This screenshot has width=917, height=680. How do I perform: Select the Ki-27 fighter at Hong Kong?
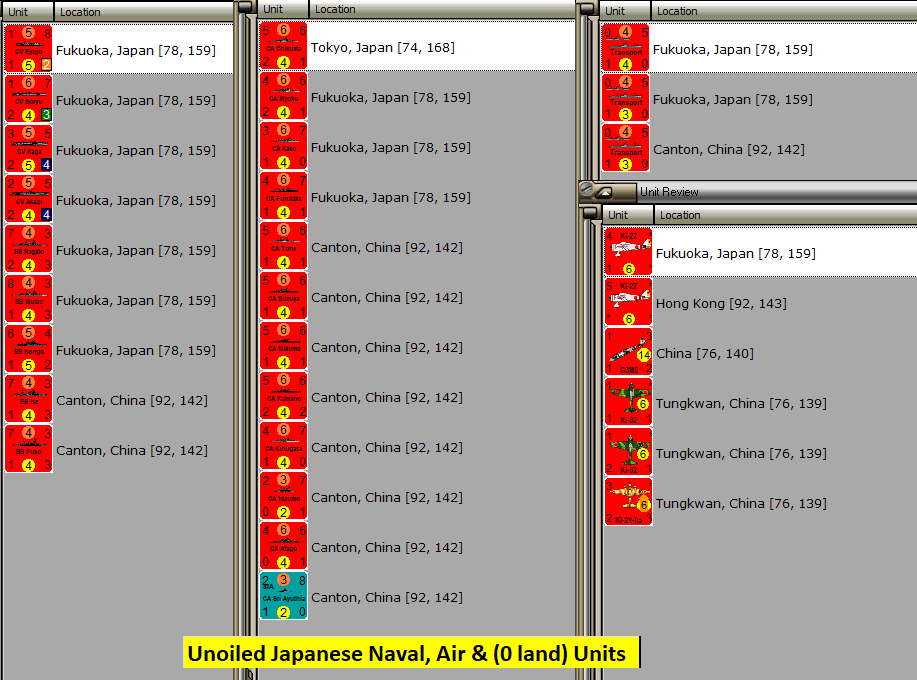pos(629,302)
